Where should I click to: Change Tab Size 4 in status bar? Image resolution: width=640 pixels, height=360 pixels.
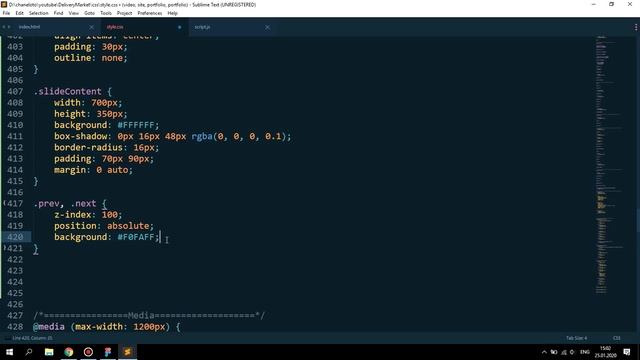576,338
